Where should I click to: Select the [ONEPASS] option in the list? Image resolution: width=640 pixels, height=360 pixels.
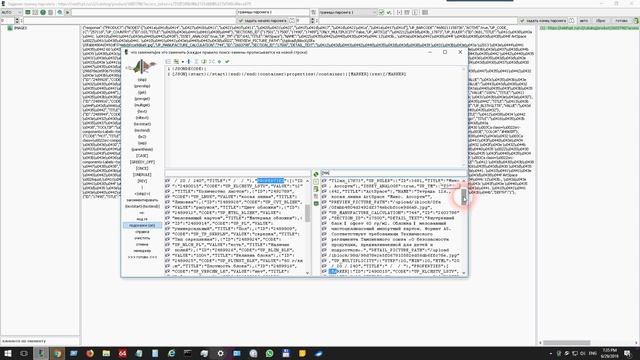click(x=142, y=175)
